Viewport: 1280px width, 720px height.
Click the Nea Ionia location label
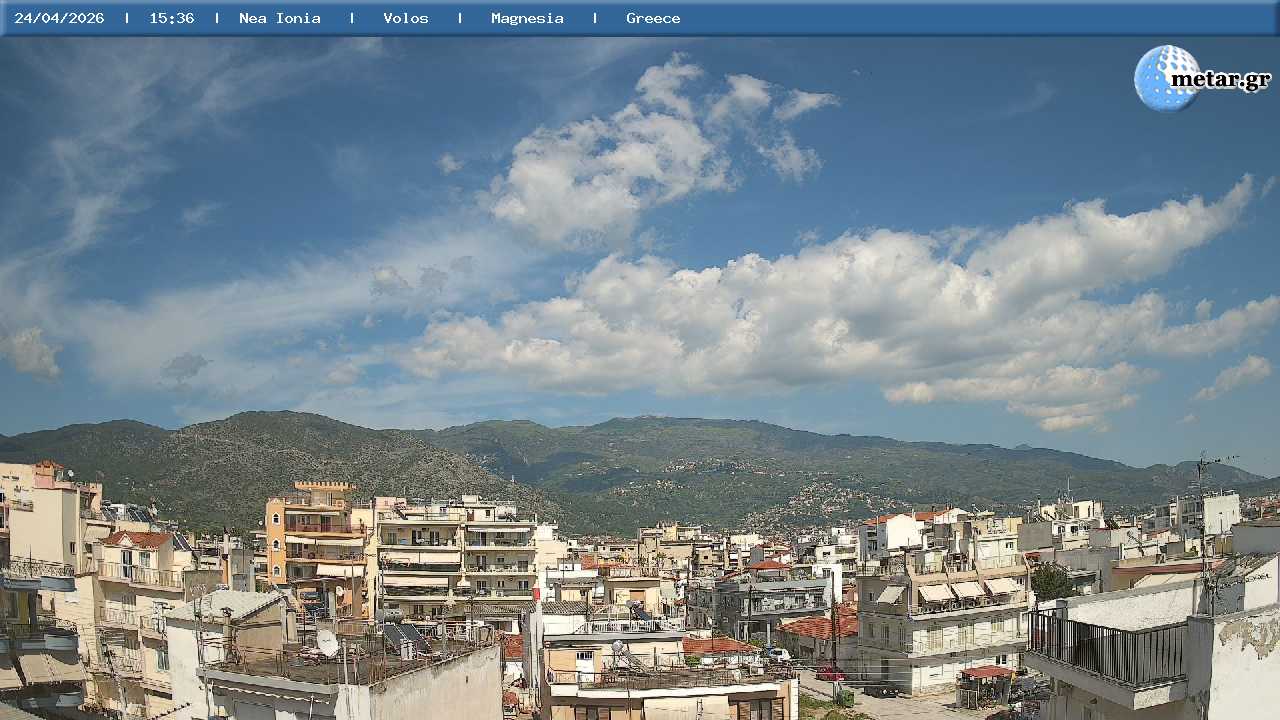(280, 18)
